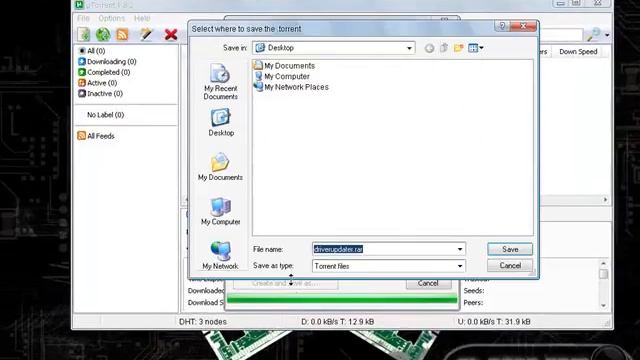640x360 pixels.
Task: Select Downloading (0) in sidebar
Action: 107,62
